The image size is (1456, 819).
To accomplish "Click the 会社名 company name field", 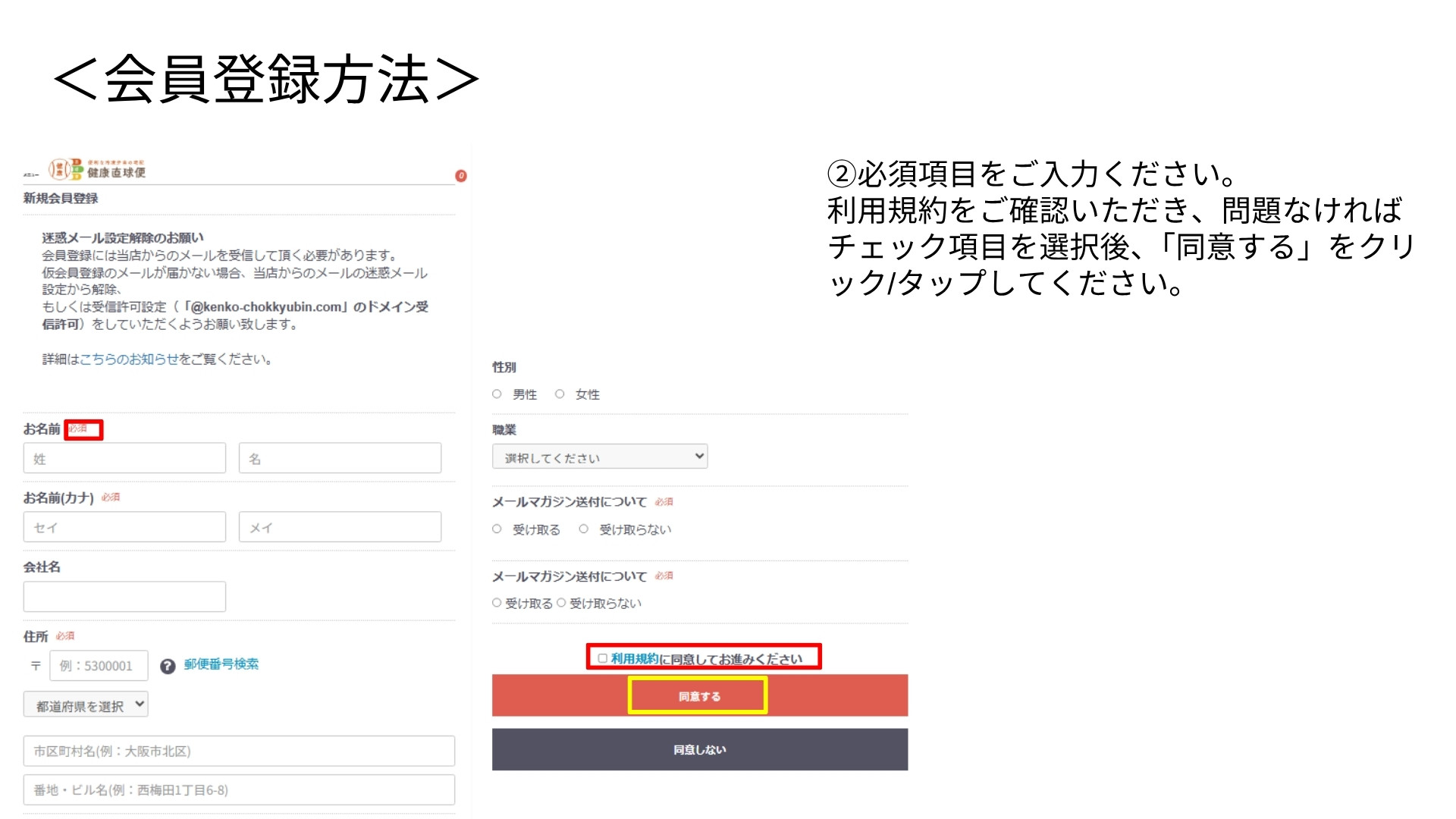I will coord(124,596).
